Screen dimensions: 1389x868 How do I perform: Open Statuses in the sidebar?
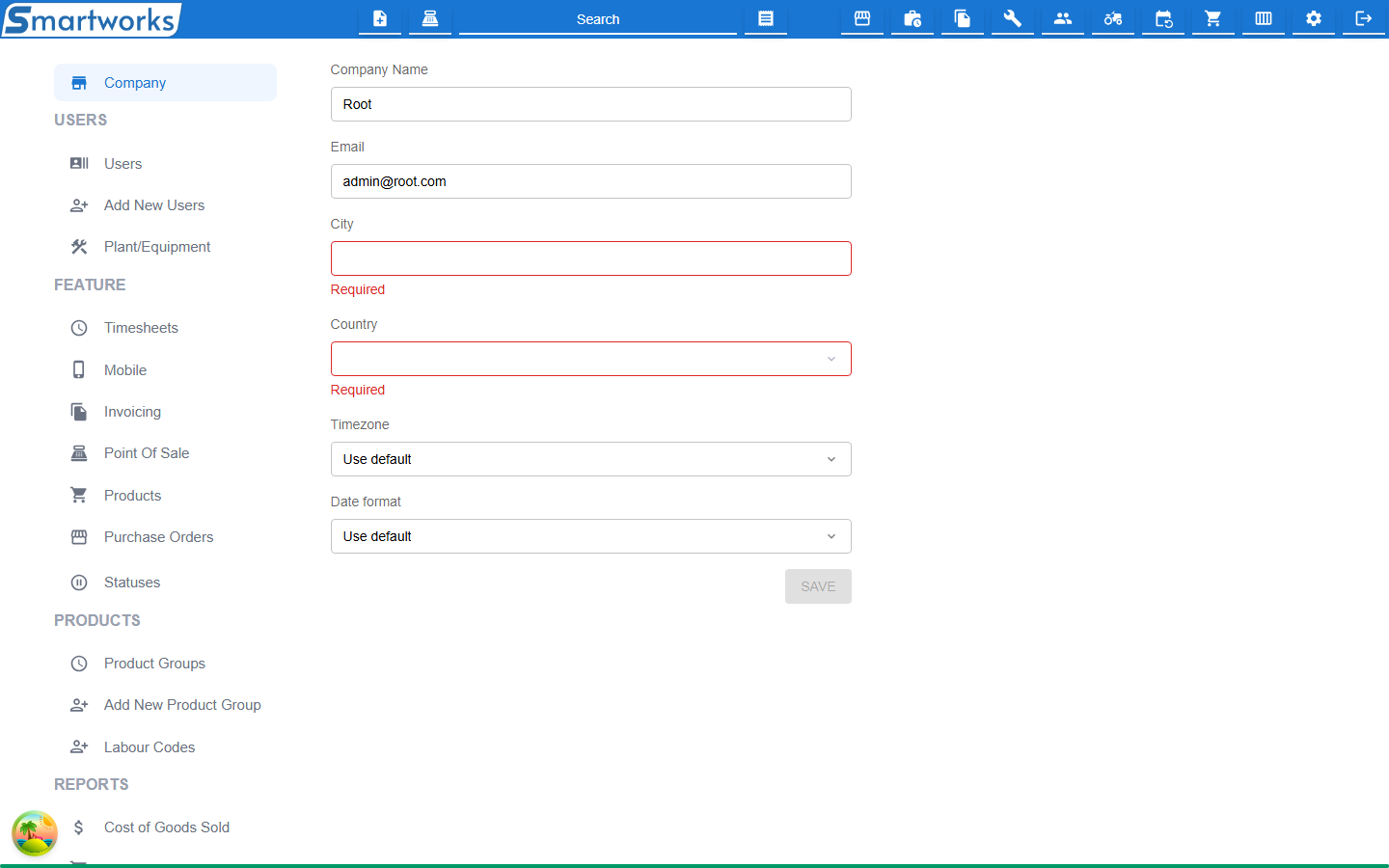tap(165, 583)
